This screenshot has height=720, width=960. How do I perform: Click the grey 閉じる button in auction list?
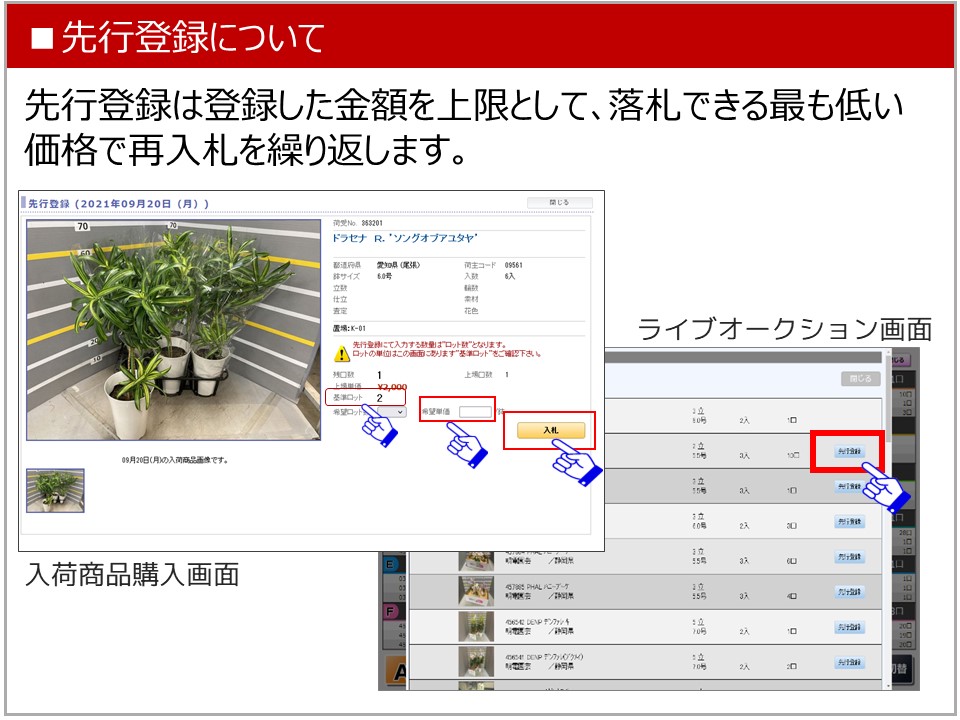click(860, 379)
